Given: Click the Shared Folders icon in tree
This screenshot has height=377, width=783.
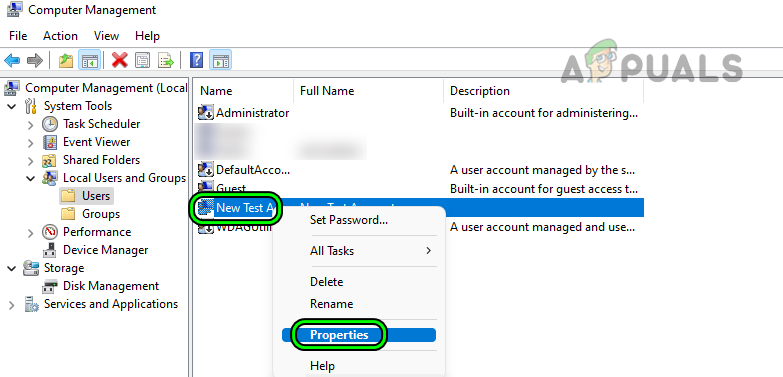Looking at the screenshot, I should (49, 160).
